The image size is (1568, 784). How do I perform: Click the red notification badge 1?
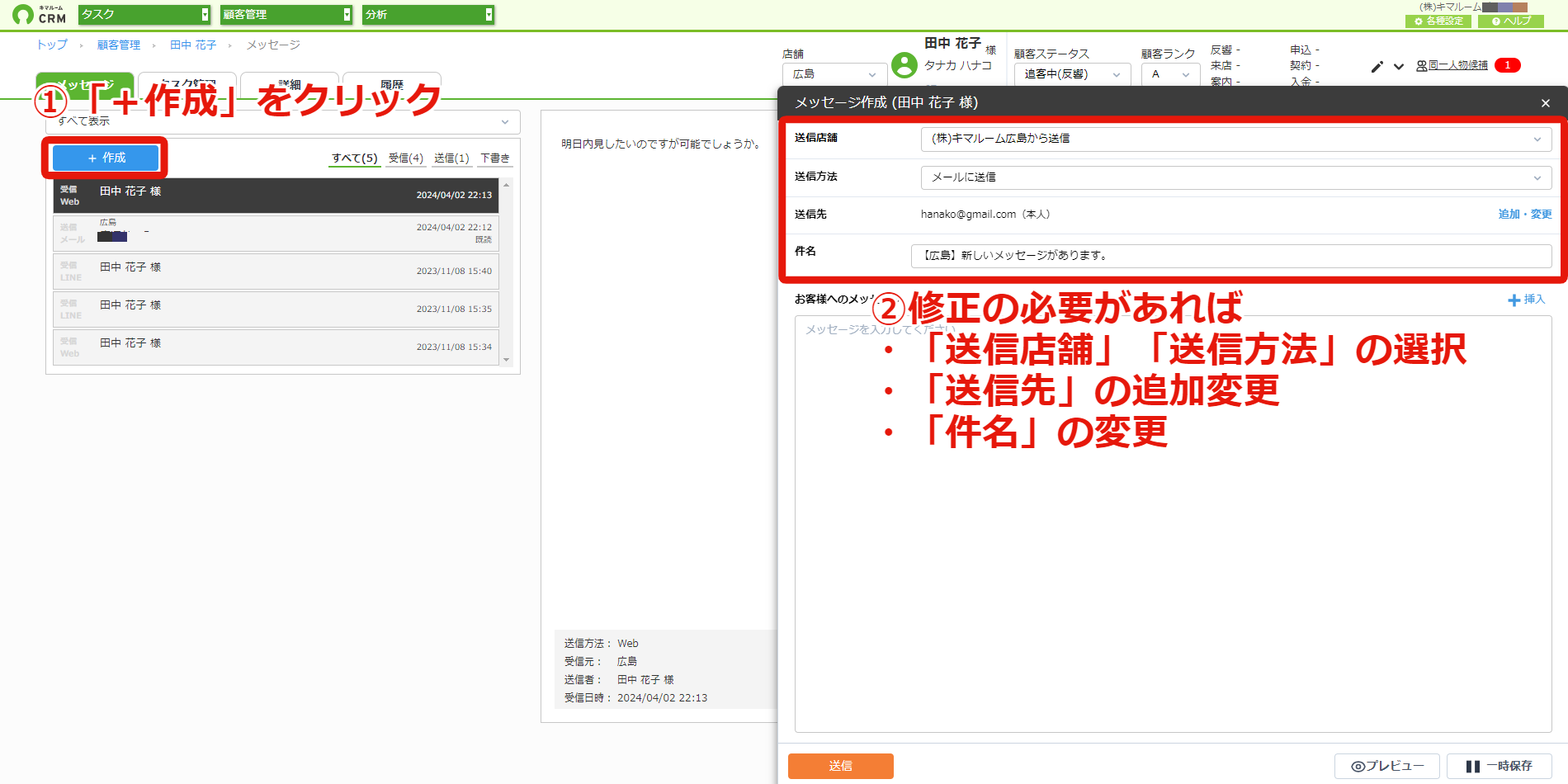[1508, 65]
